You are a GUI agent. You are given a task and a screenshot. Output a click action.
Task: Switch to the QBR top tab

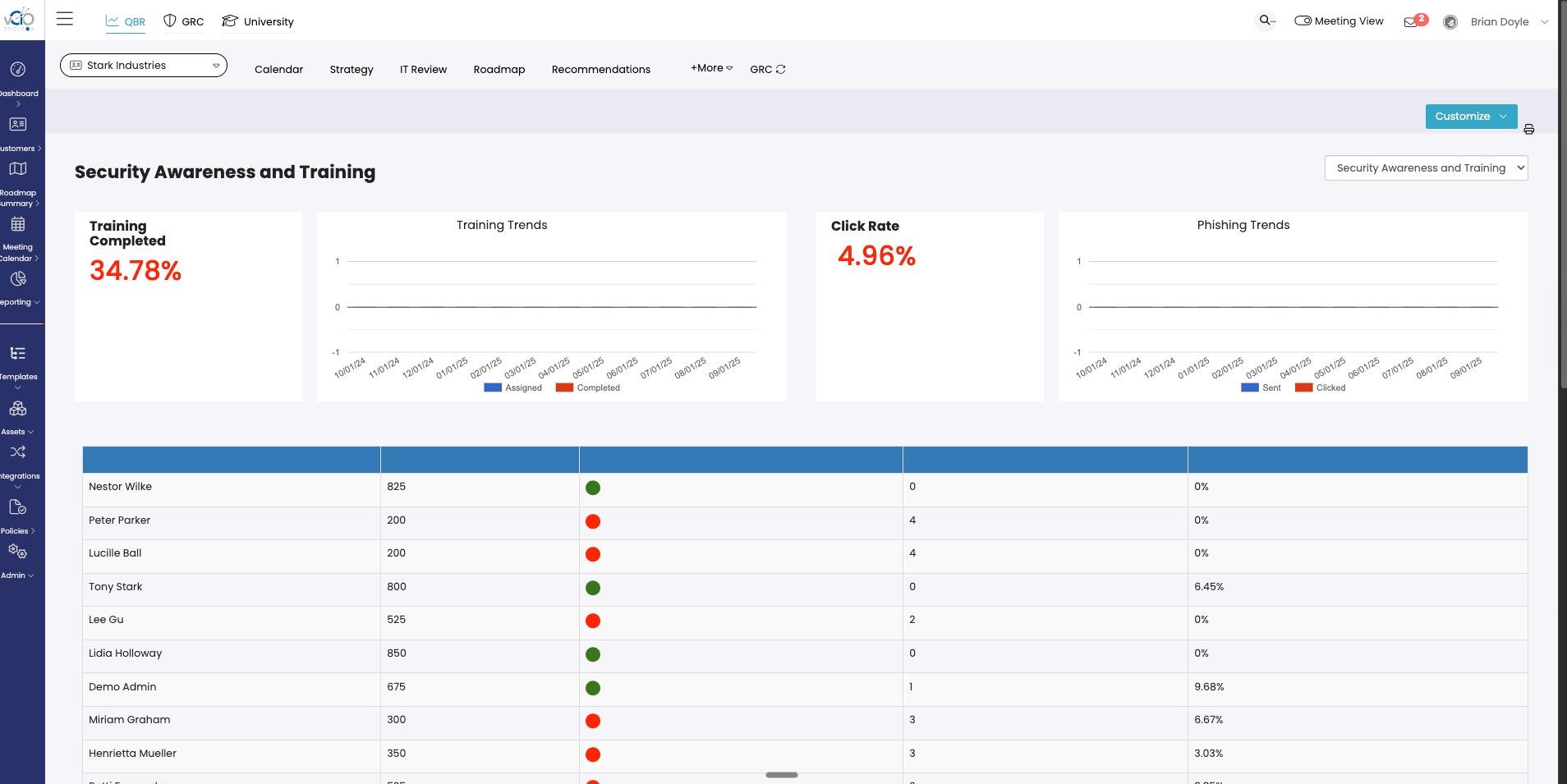tap(126, 22)
